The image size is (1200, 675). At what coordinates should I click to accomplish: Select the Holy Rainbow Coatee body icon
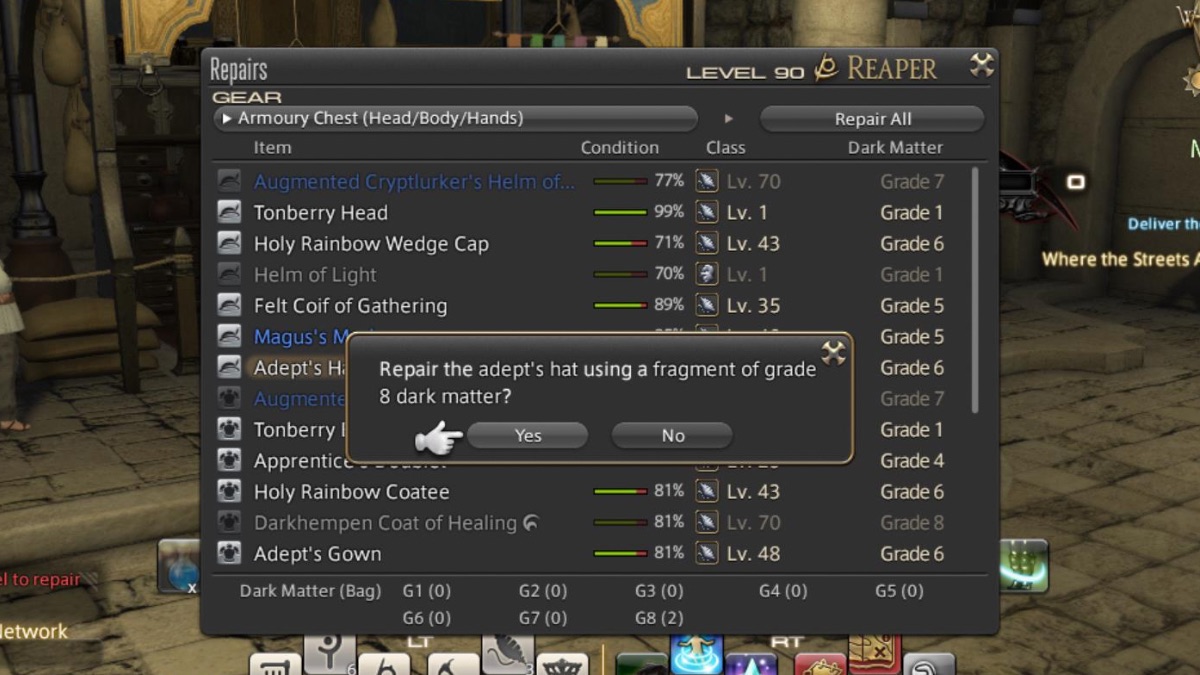[229, 491]
